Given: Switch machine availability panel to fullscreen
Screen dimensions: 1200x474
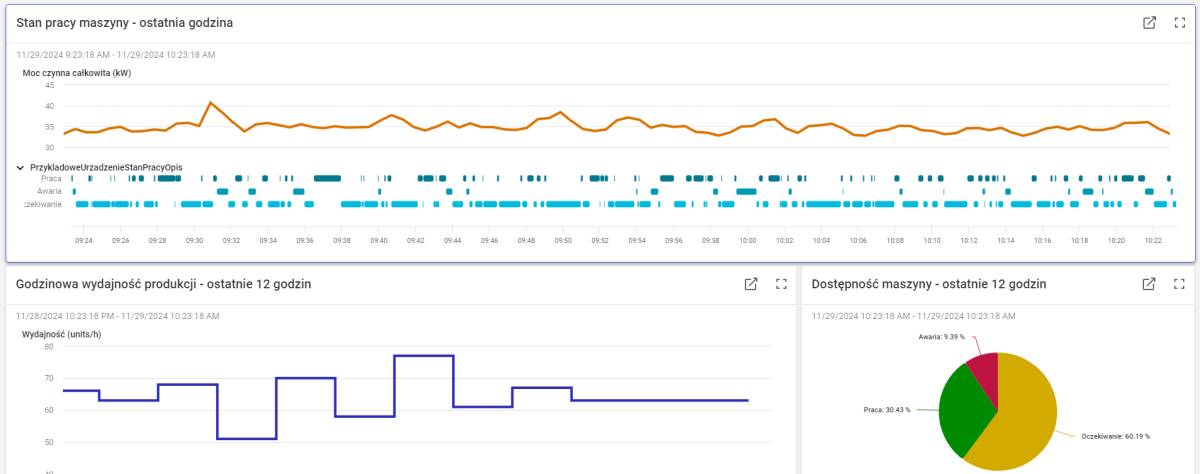Looking at the screenshot, I should 1179,284.
